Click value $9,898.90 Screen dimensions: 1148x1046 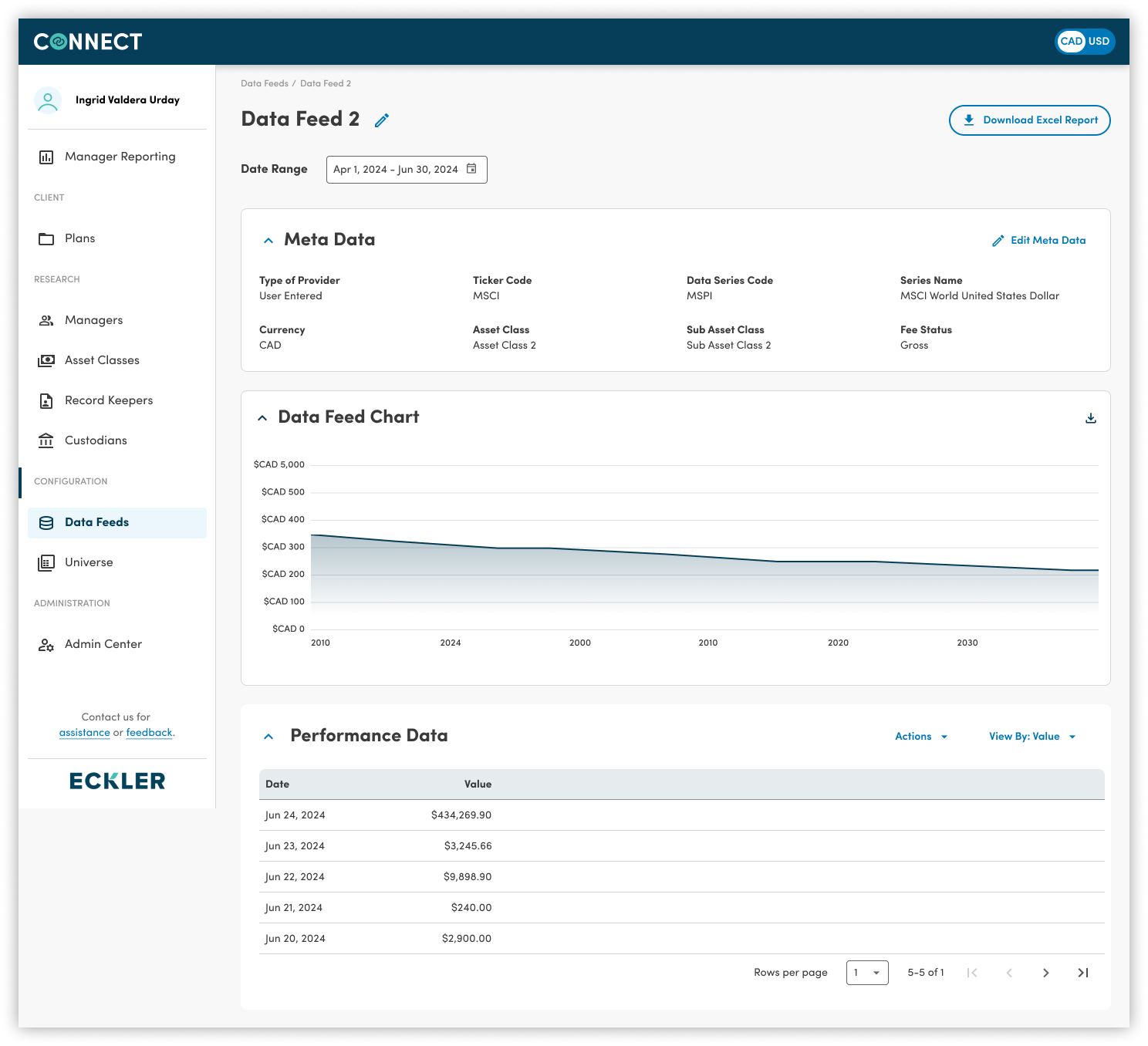click(468, 877)
